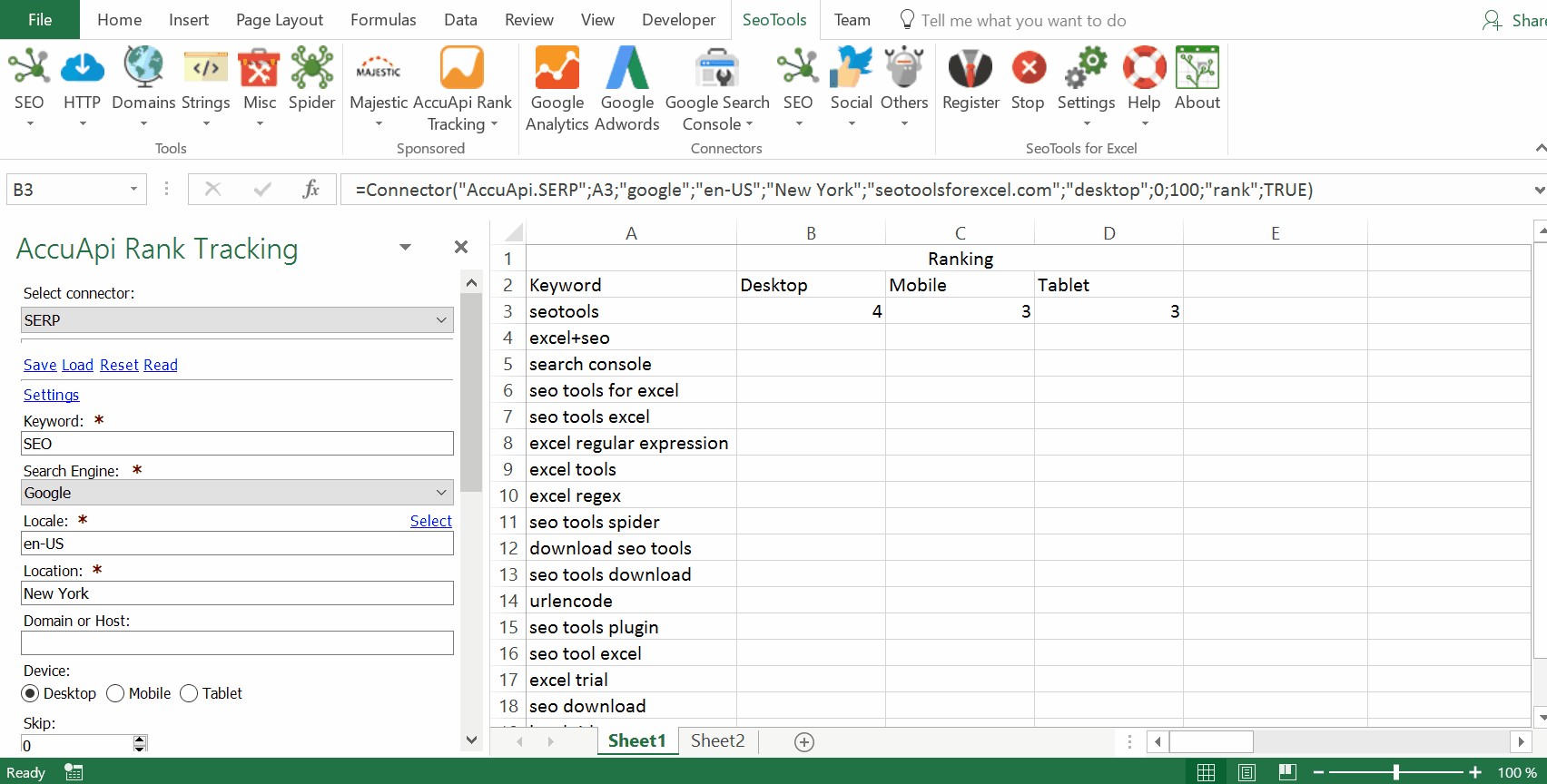
Task: Click the Keyword input field
Action: coord(237,444)
